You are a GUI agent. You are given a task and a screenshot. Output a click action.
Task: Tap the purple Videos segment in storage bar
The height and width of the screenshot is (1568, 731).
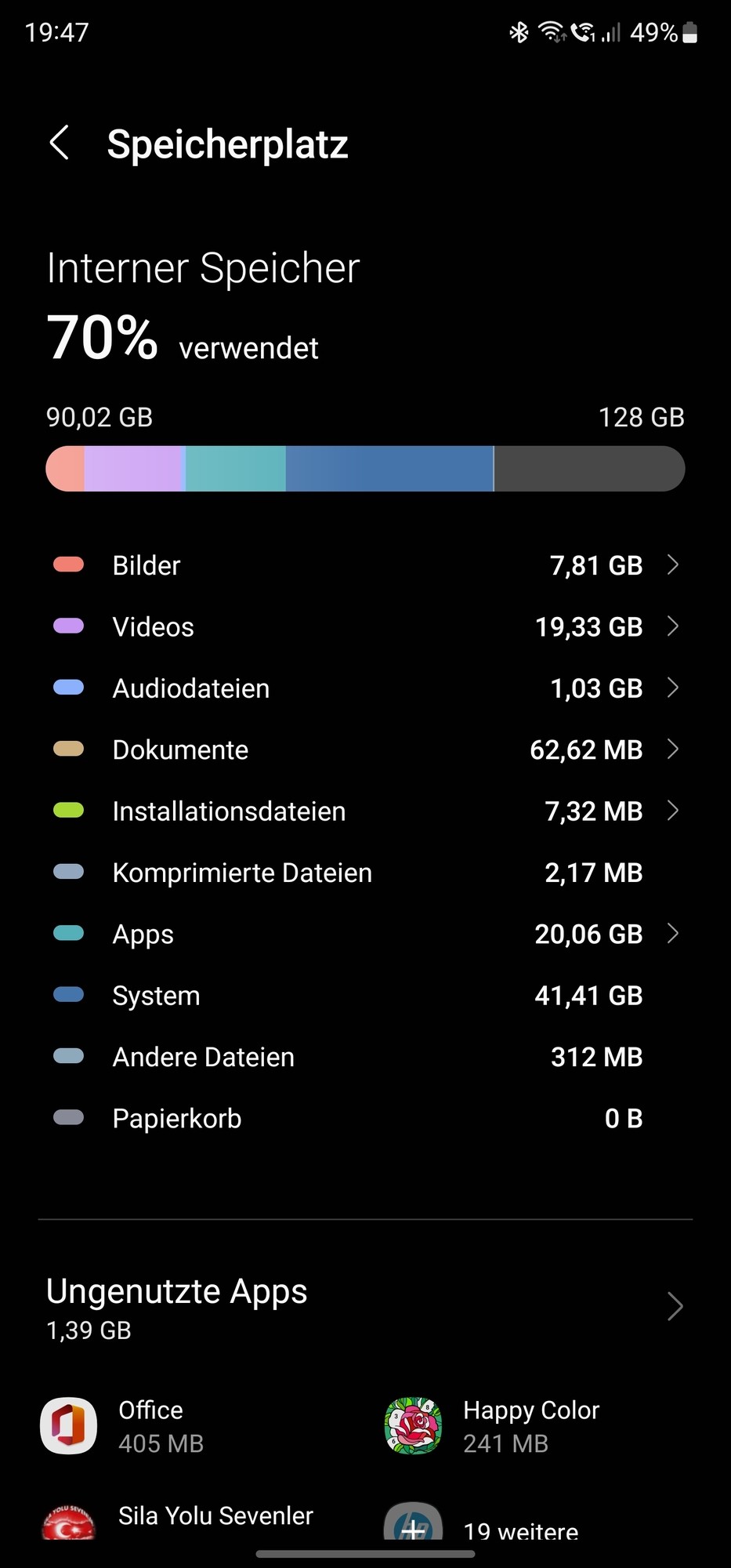click(x=133, y=469)
